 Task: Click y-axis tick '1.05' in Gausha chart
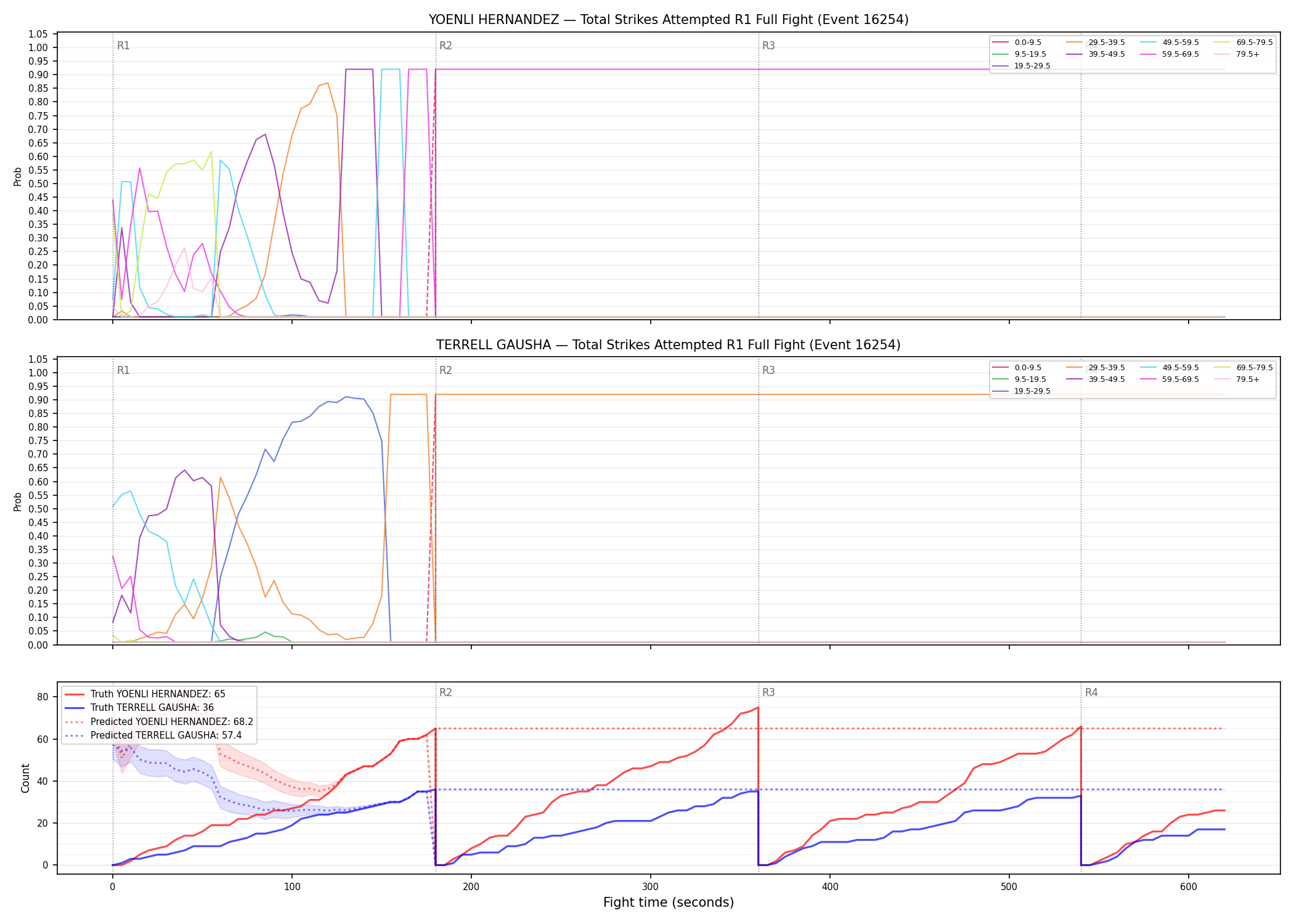click(38, 359)
